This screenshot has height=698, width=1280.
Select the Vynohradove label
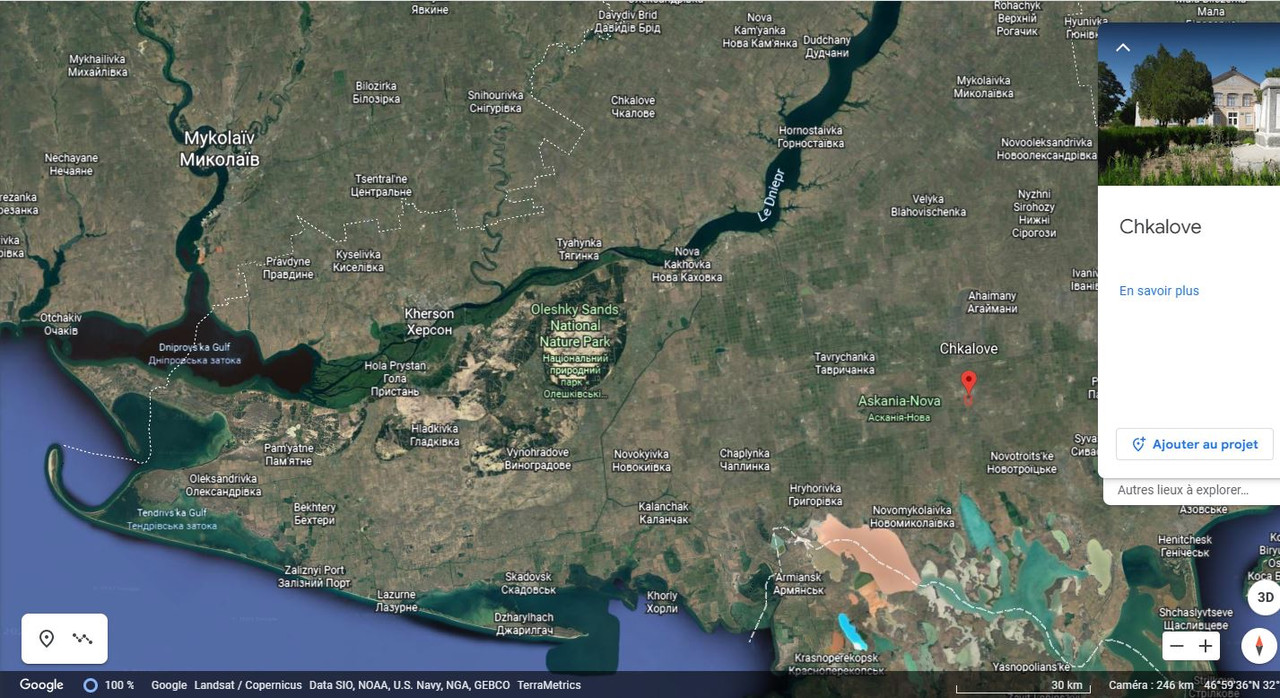537,459
